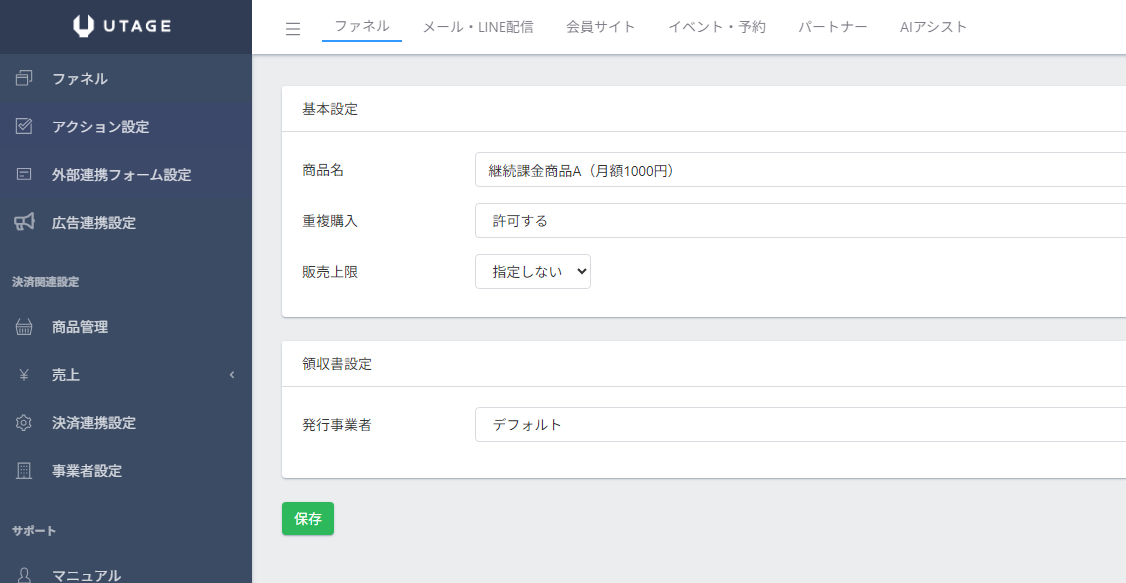This screenshot has height=583, width=1126.
Task: Click the 広告連携設定 megaphone icon
Action: tap(25, 222)
